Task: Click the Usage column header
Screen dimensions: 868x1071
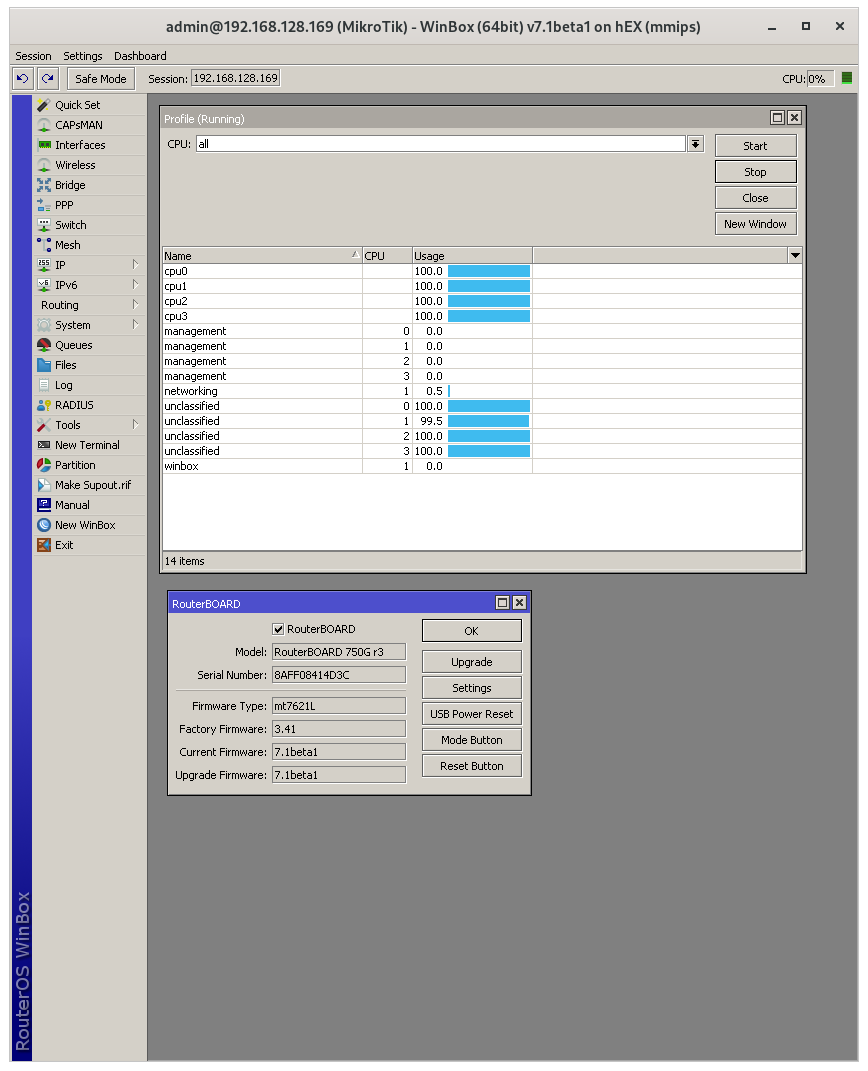Action: click(472, 256)
